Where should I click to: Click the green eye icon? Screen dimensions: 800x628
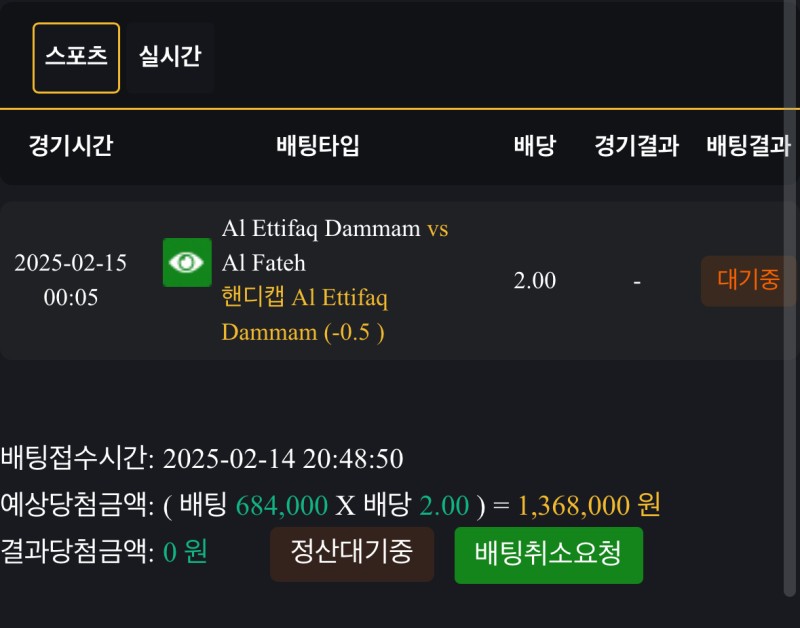click(x=187, y=262)
